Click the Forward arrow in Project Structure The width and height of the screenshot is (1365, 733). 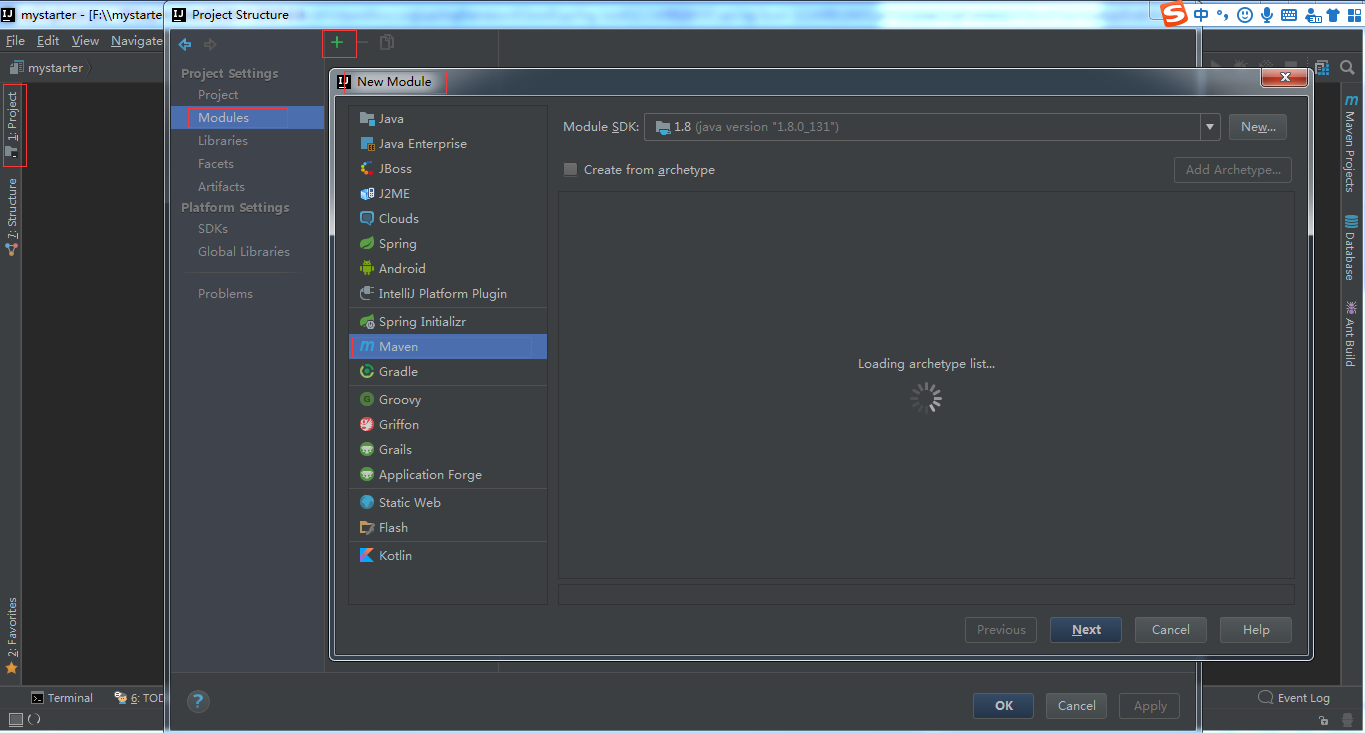click(210, 44)
